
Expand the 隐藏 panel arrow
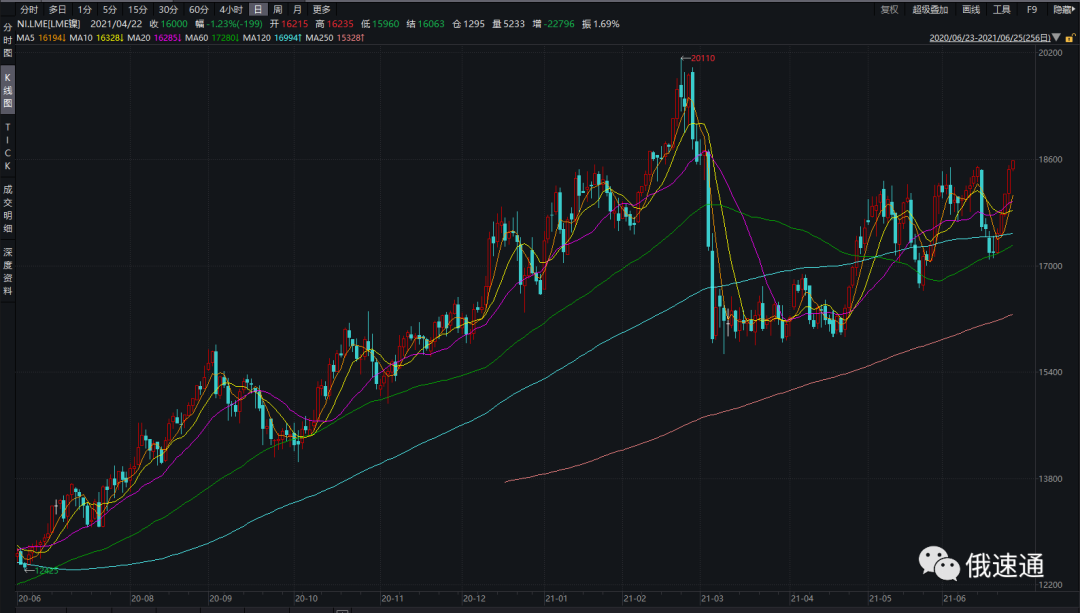coord(1073,9)
